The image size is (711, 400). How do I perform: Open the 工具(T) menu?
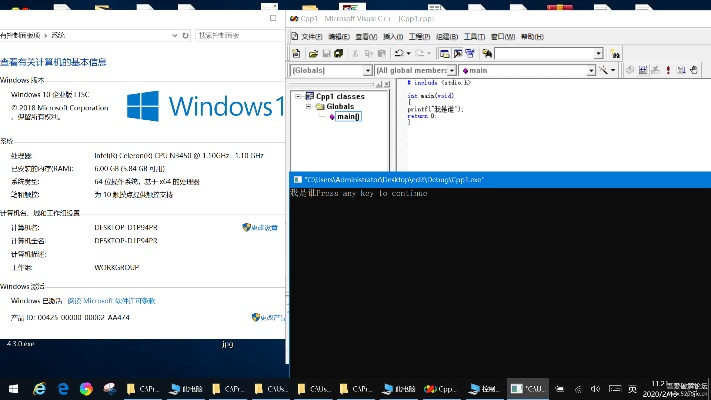(x=475, y=36)
